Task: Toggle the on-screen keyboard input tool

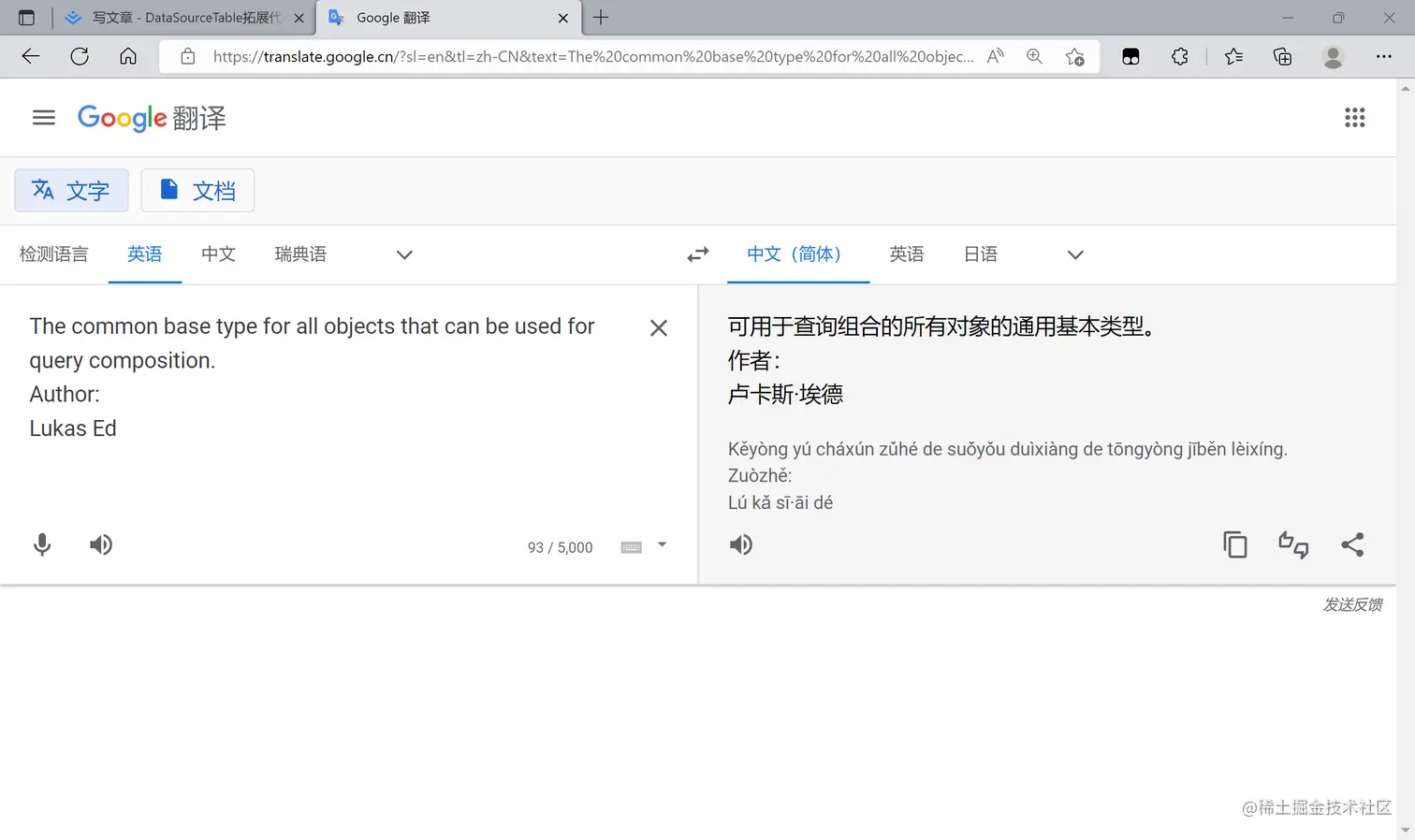Action: coord(632,547)
